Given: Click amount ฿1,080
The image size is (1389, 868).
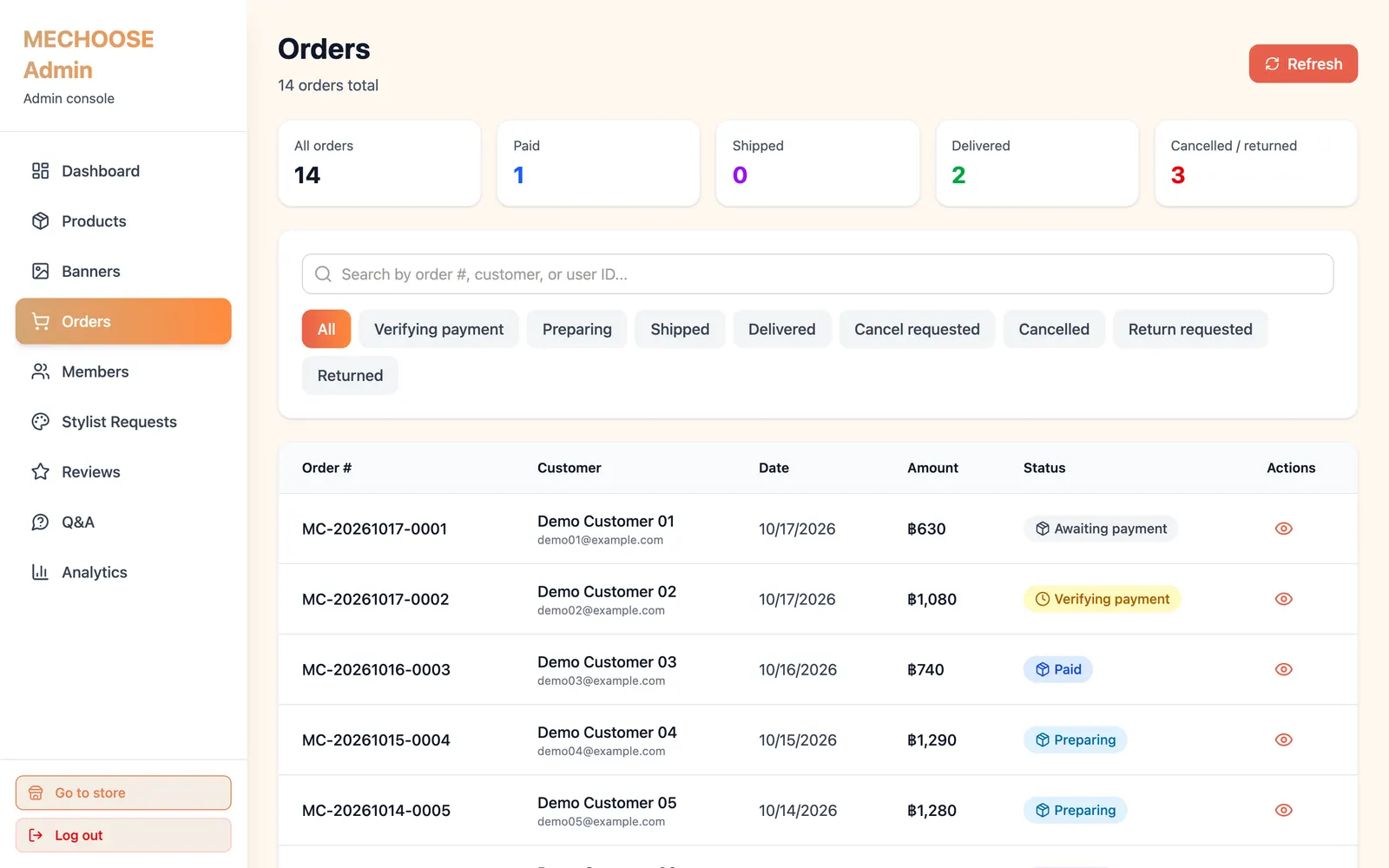Looking at the screenshot, I should [931, 599].
